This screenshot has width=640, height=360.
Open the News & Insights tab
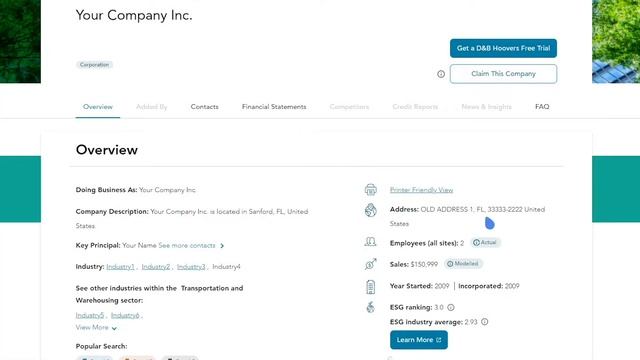point(487,107)
